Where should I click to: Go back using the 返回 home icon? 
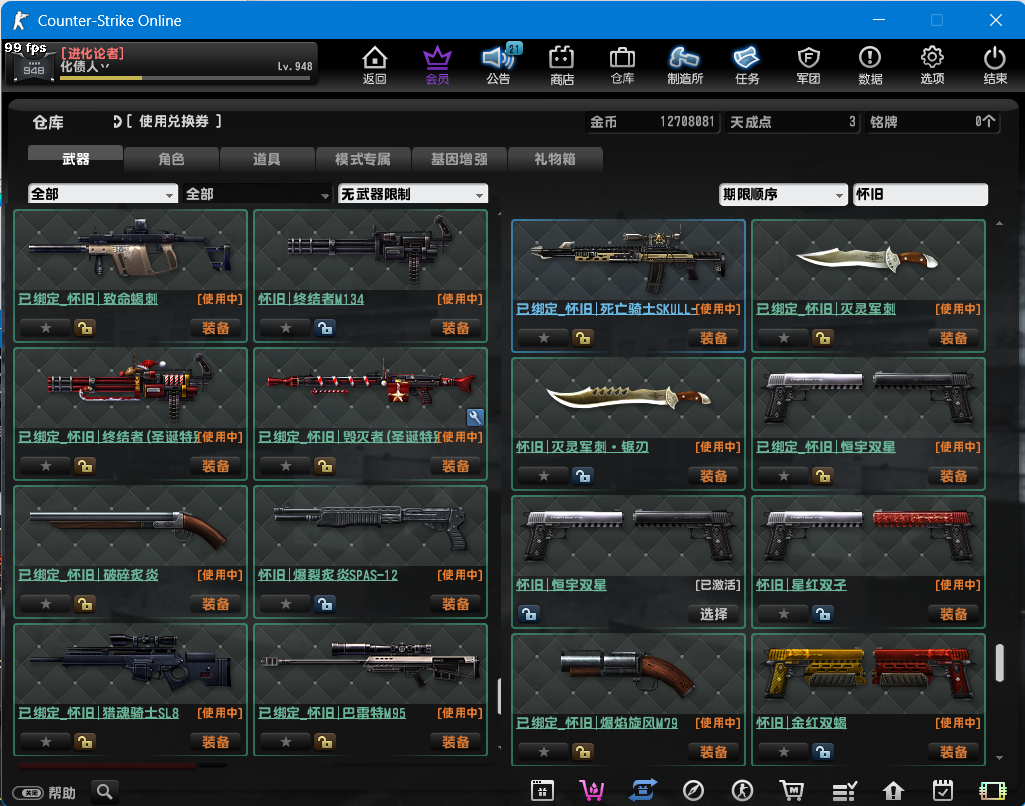[x=375, y=65]
